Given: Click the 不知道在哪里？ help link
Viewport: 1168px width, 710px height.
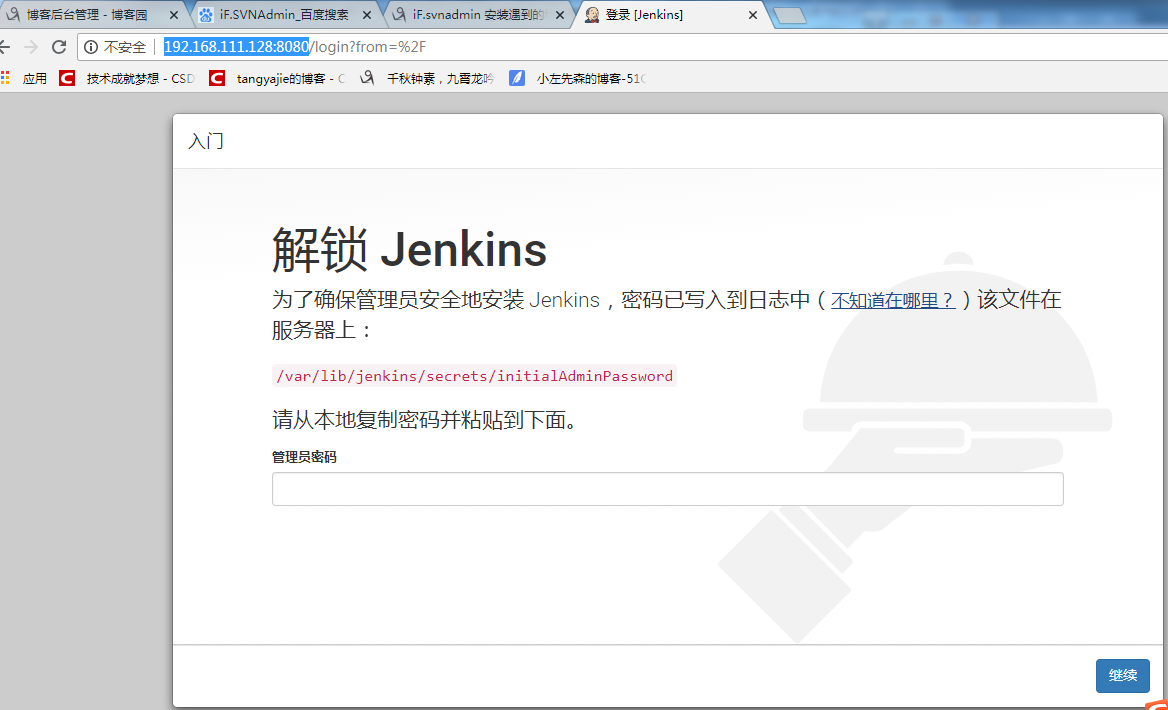Looking at the screenshot, I should [893, 300].
